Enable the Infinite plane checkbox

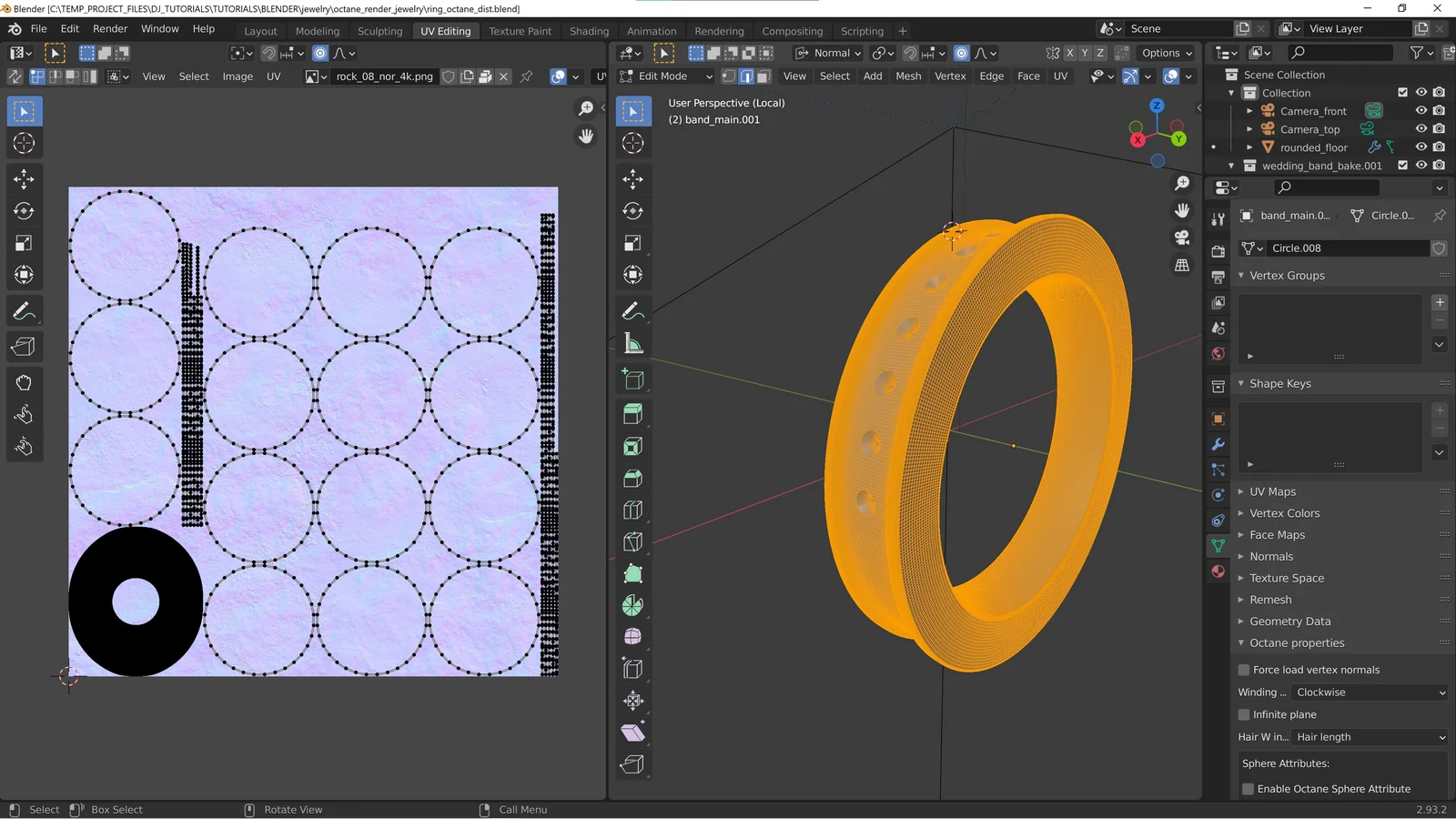(1244, 714)
